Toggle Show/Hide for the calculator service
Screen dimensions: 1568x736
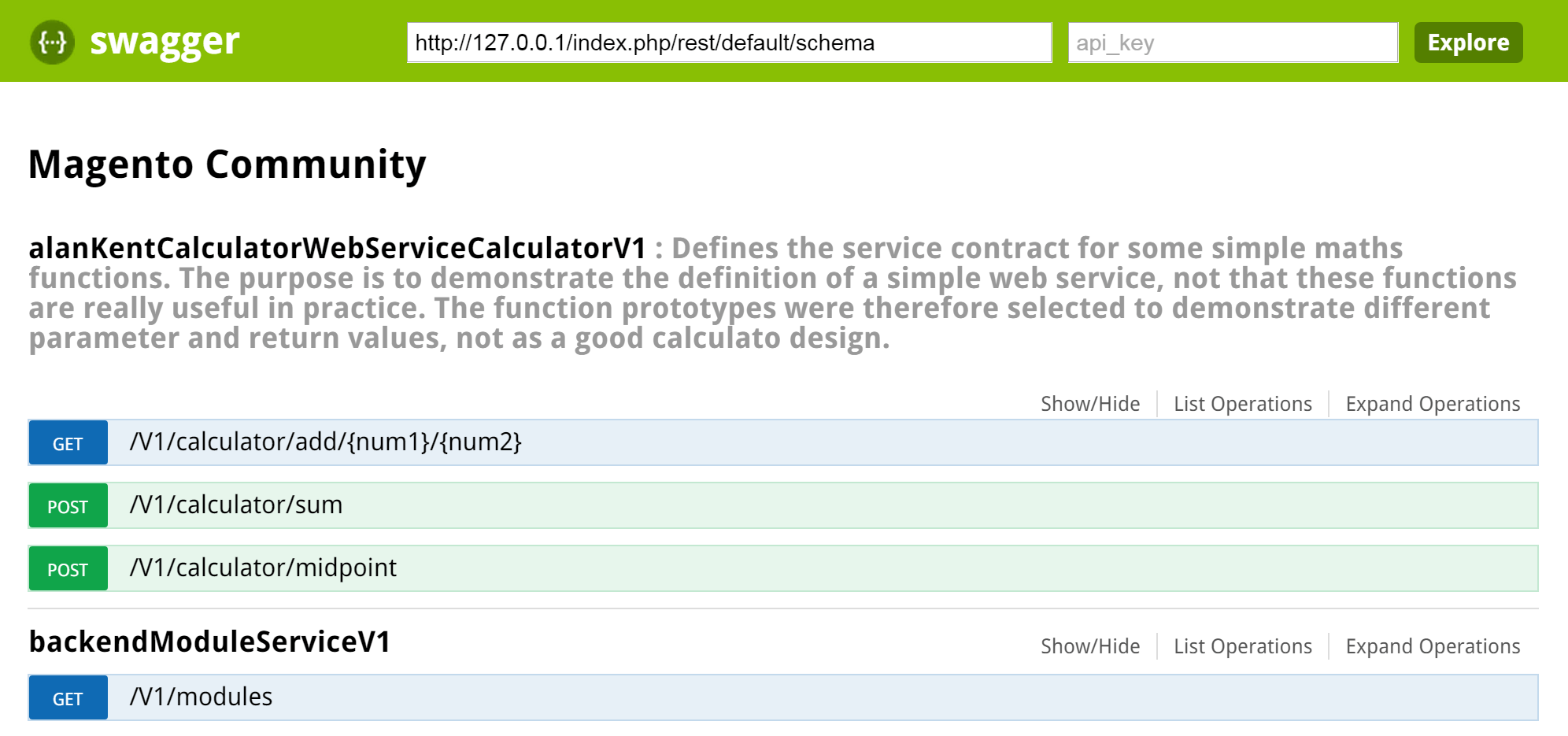point(1089,404)
